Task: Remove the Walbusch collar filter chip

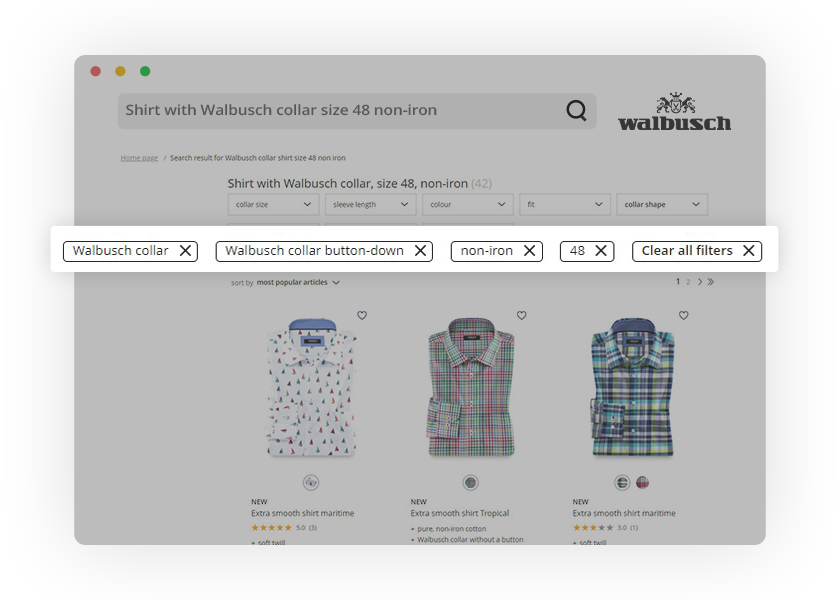Action: pos(185,251)
